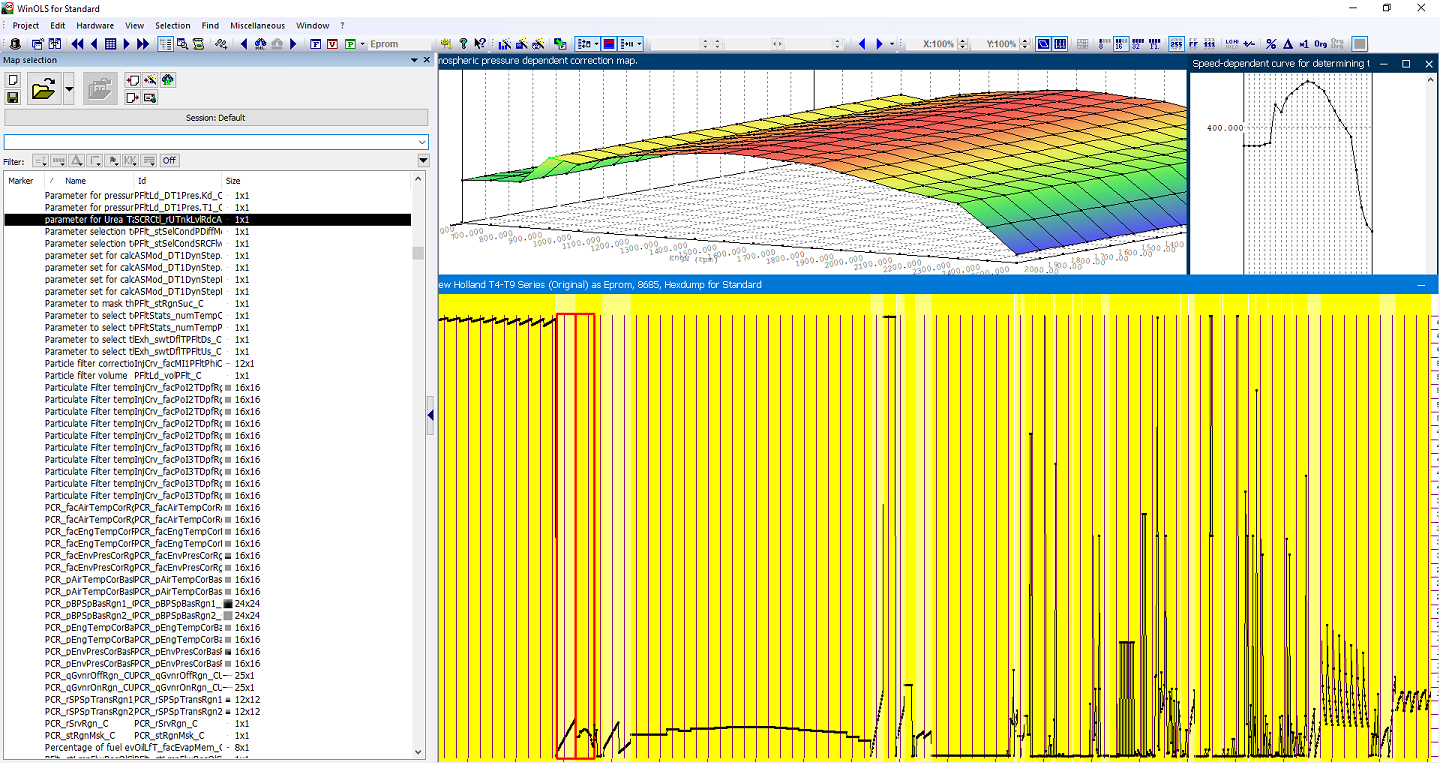Click the Session: Default button
1440x763 pixels.
(216, 117)
